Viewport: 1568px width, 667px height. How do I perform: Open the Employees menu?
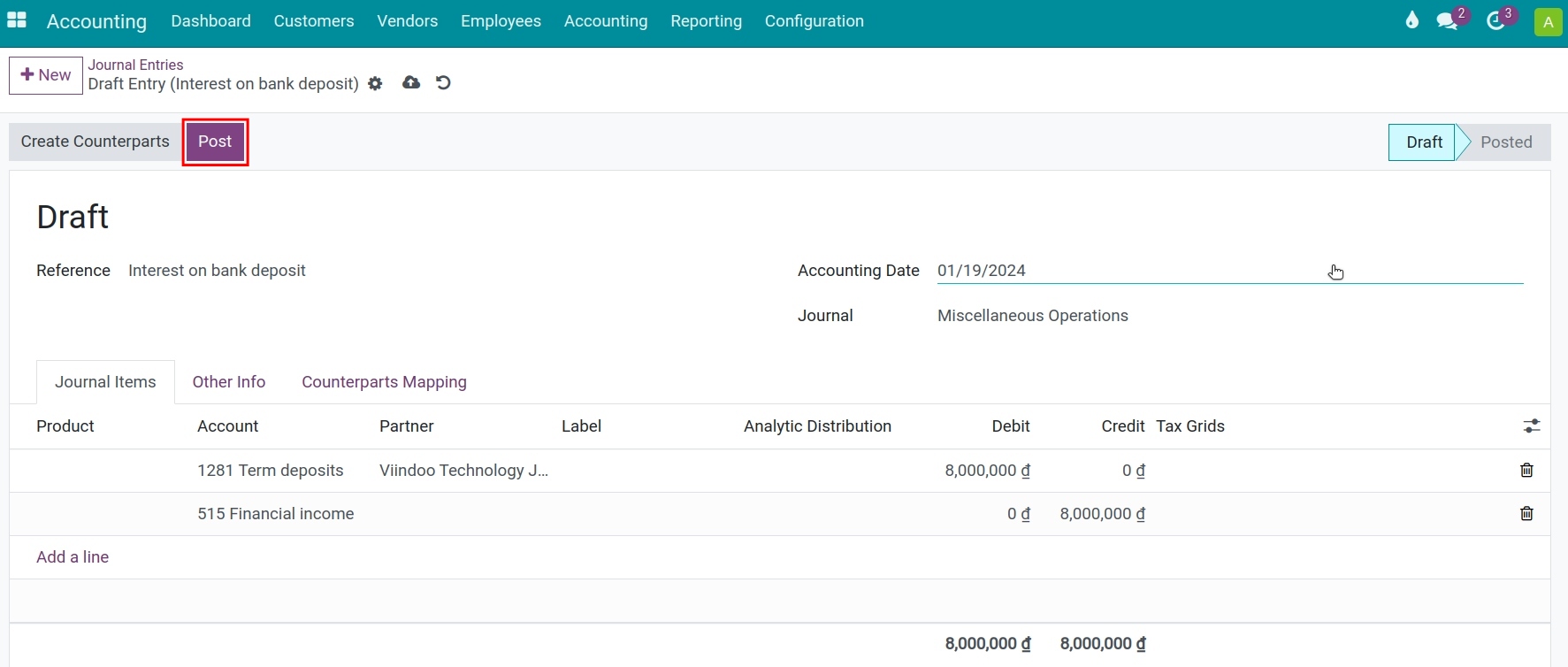[501, 21]
